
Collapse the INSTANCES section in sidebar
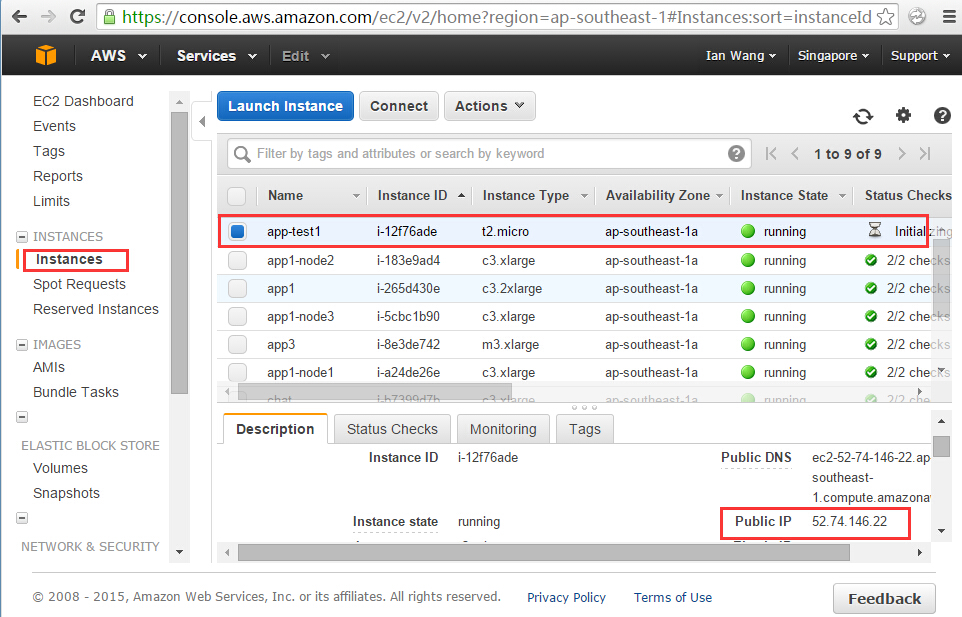22,237
